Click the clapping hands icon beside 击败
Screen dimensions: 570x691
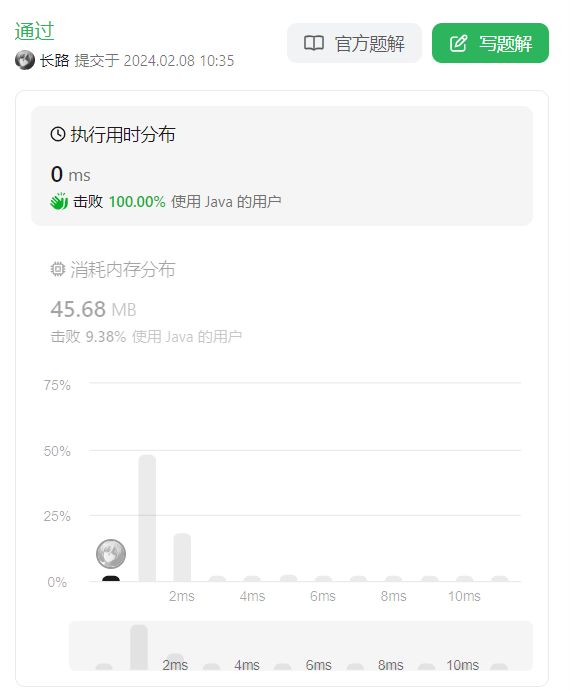[59, 201]
